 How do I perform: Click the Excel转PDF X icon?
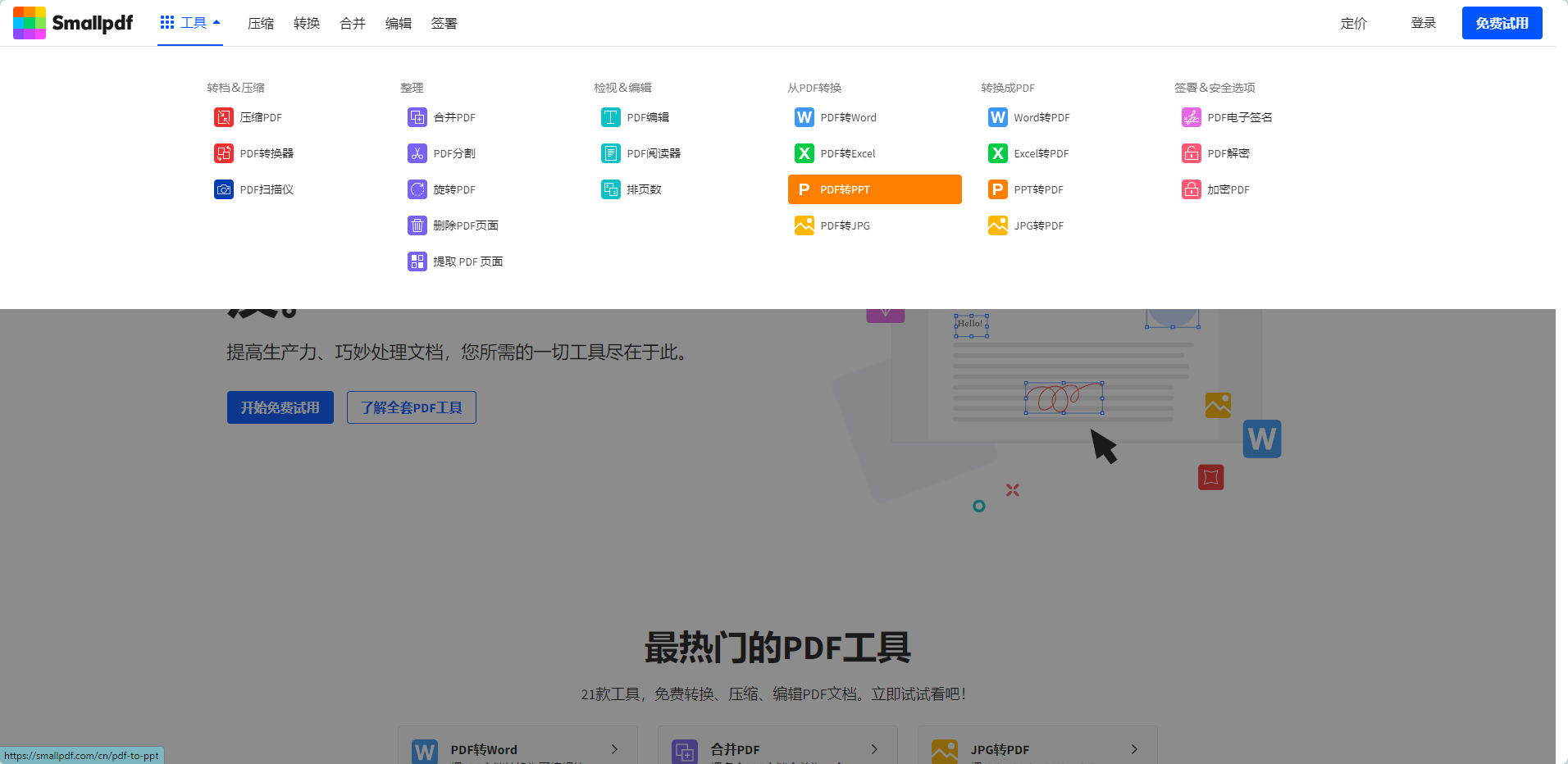coord(998,153)
